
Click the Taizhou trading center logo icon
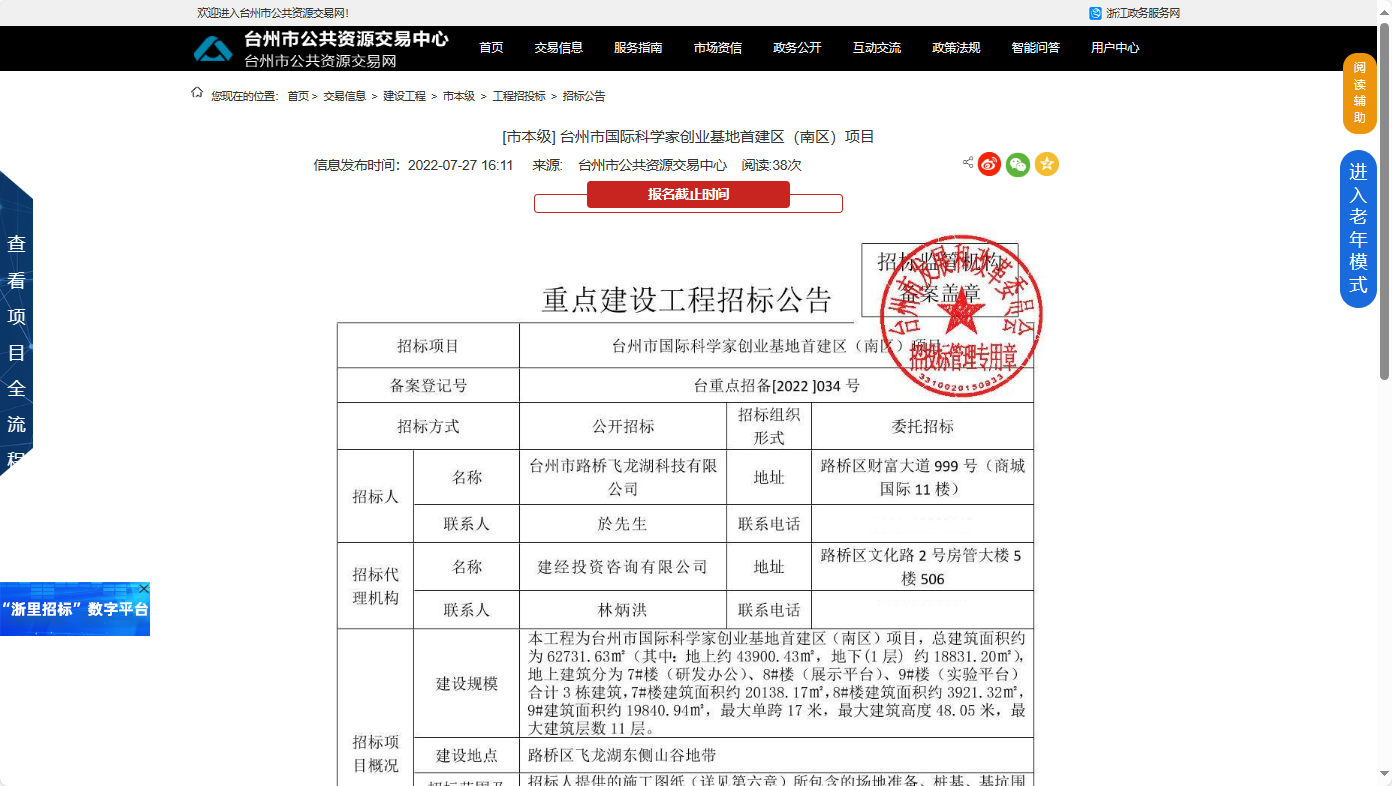(213, 49)
